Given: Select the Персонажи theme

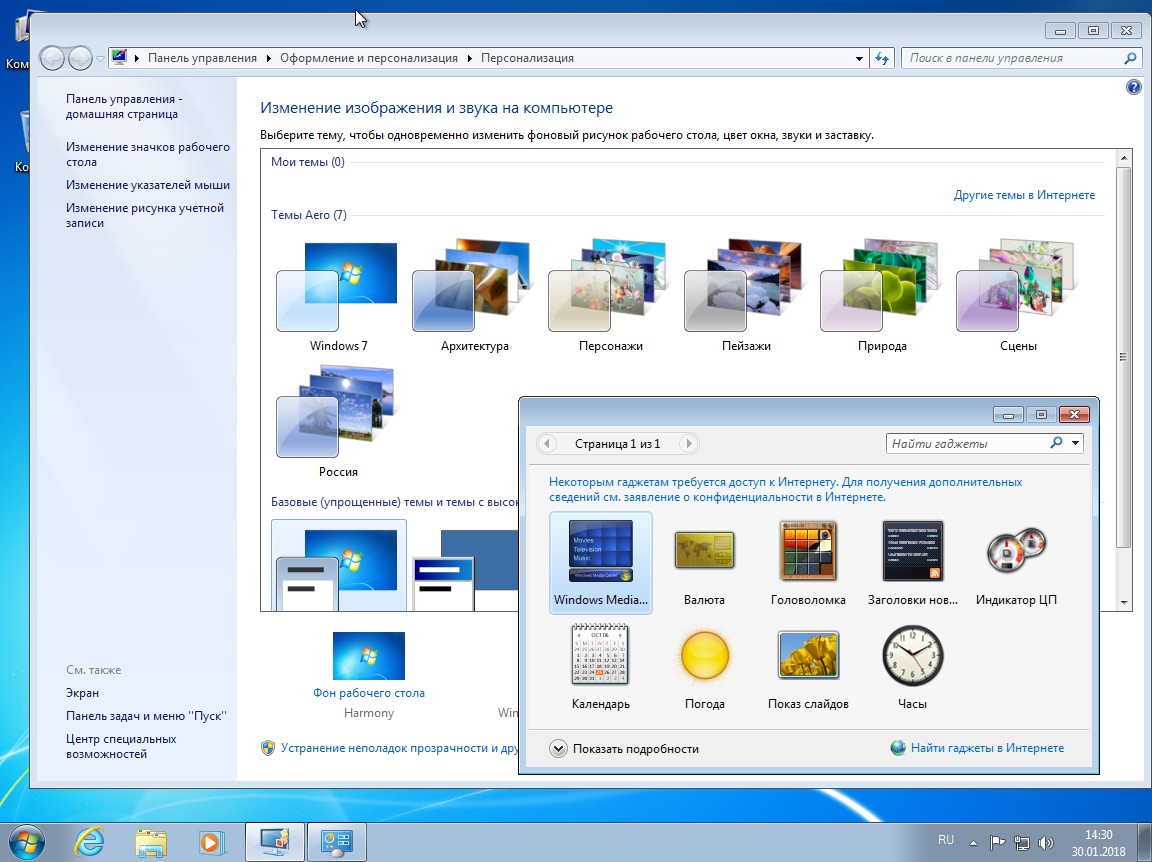Looking at the screenshot, I should pos(610,296).
